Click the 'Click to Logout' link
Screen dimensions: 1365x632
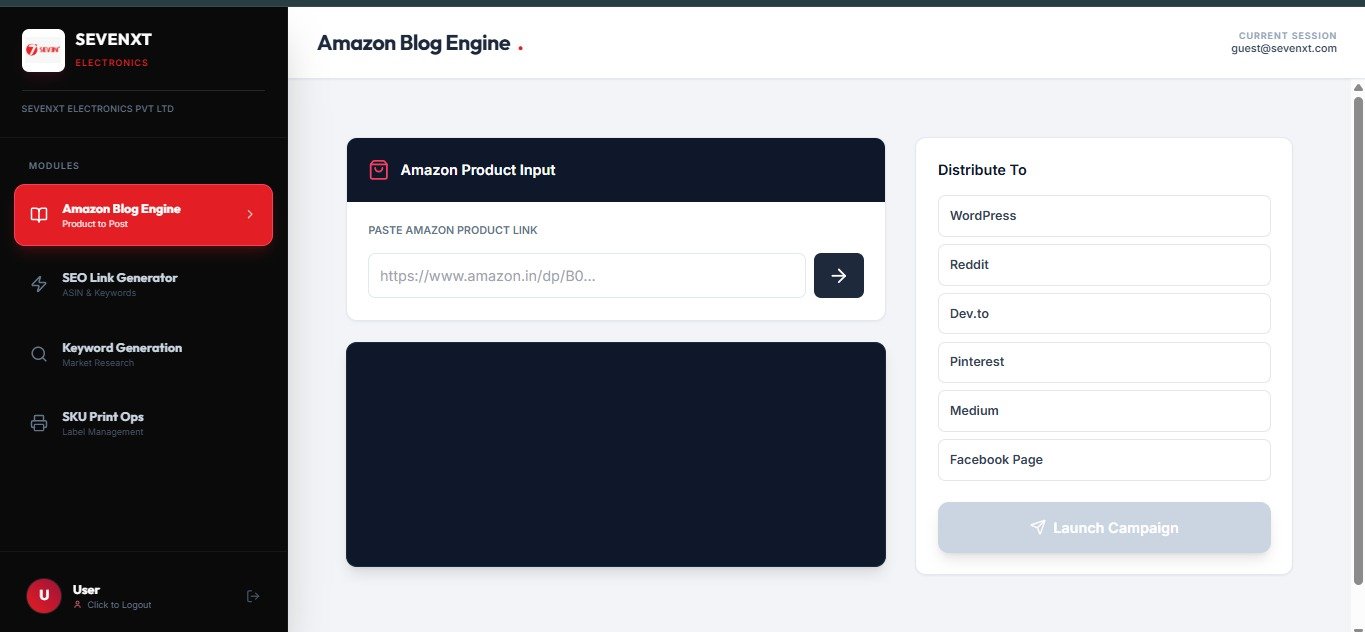tap(119, 605)
